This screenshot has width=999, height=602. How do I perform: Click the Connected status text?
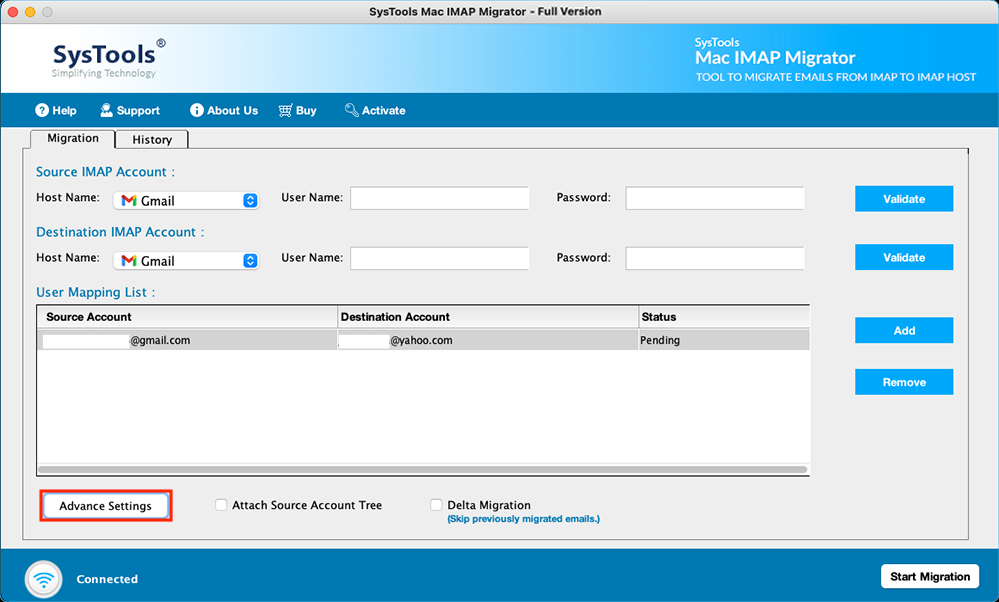[107, 579]
